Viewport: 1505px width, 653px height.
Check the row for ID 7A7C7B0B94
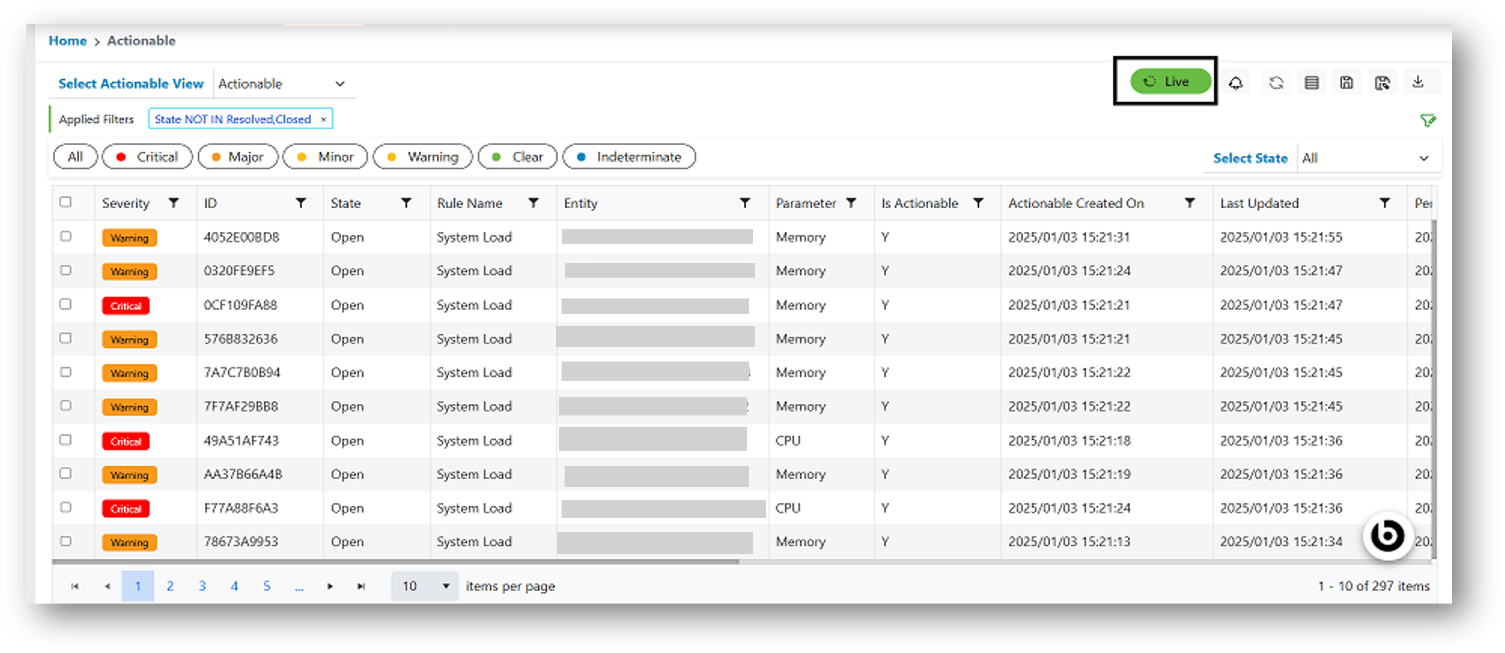[x=66, y=372]
